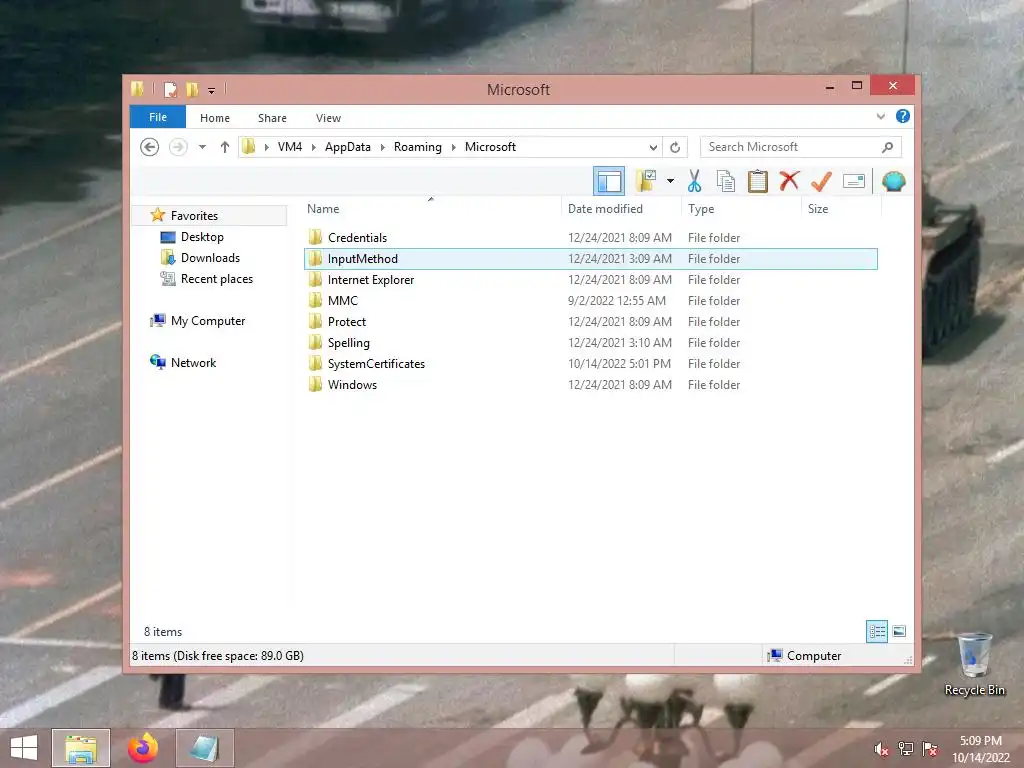Select the MMC folder
1024x768 pixels.
point(590,300)
